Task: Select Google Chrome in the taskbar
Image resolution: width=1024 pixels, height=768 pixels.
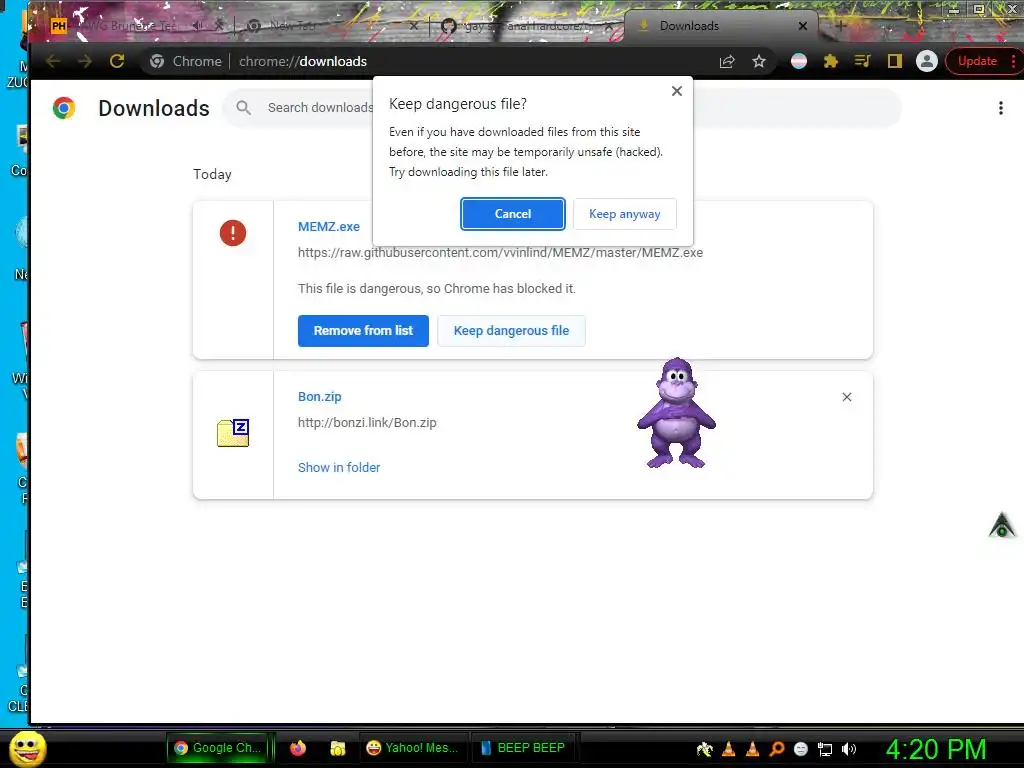Action: pos(219,748)
